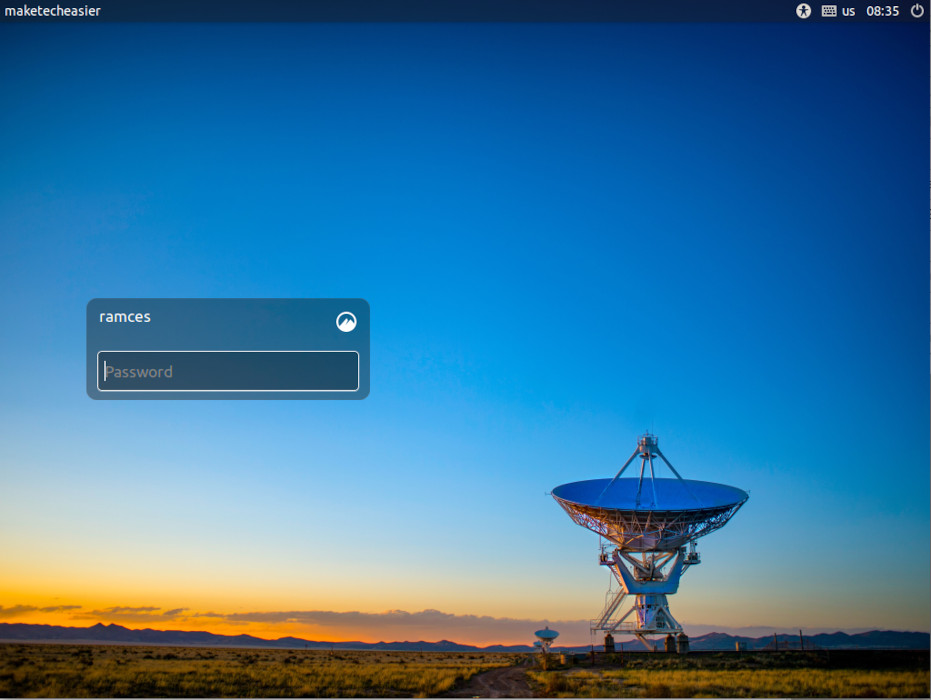This screenshot has height=700, width=931.
Task: Click the keyboard indicator in the top bar
Action: (829, 11)
